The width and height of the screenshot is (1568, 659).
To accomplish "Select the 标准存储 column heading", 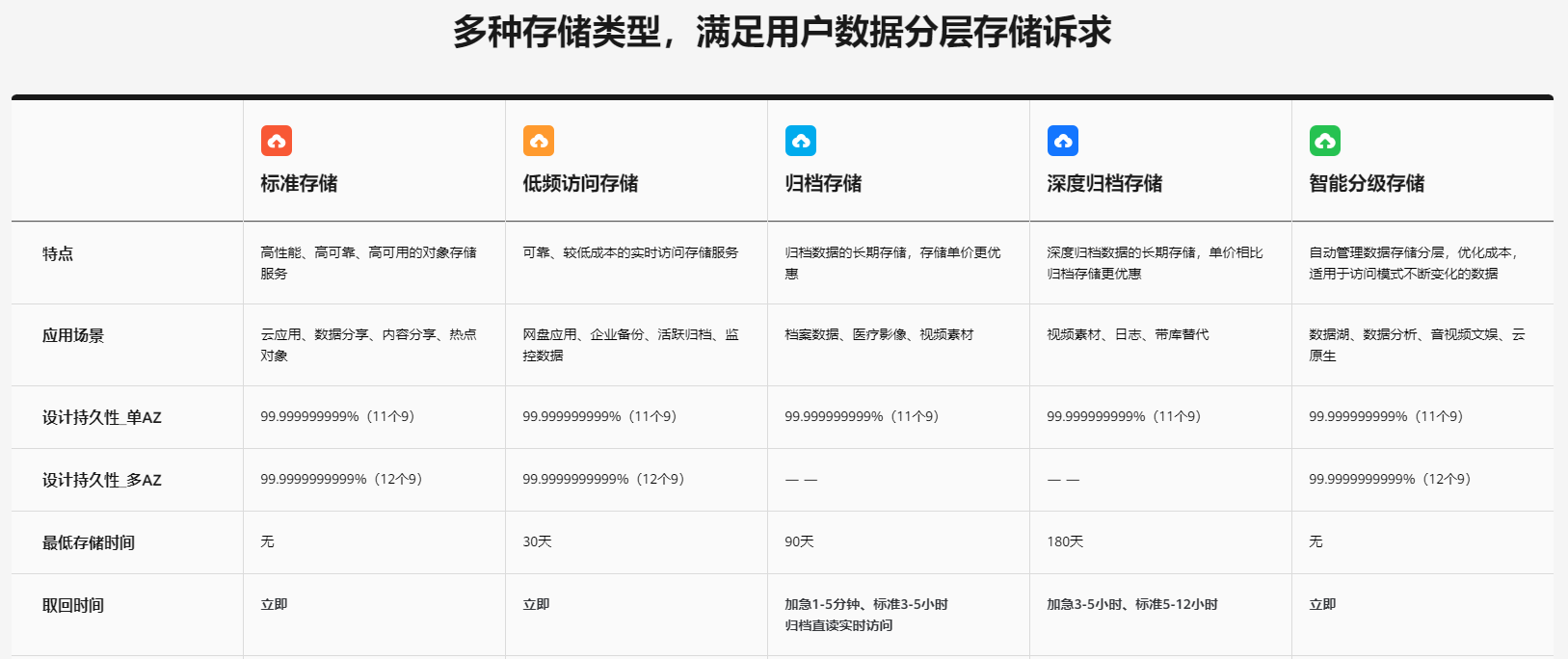I will click(299, 183).
